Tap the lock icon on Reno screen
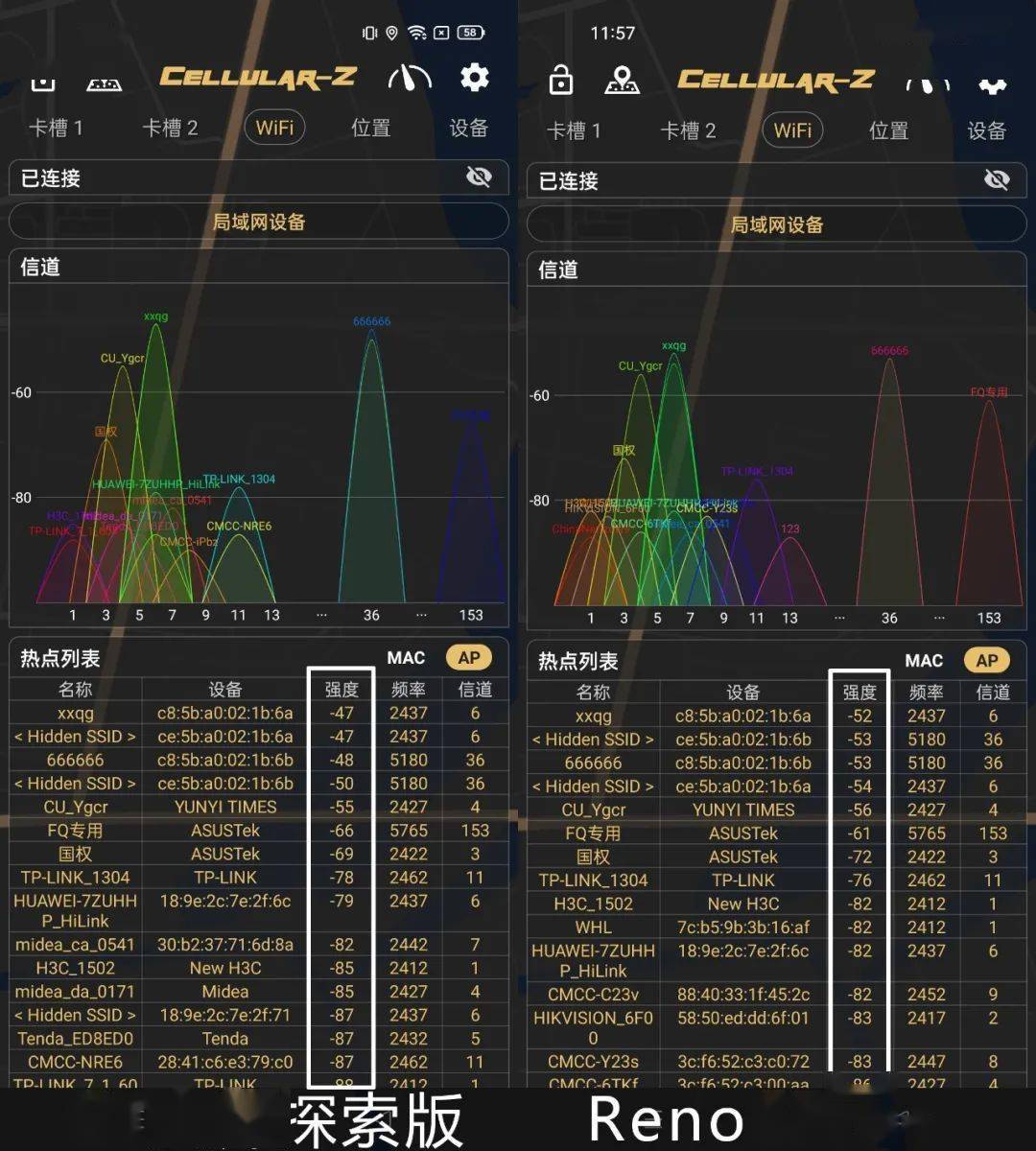Image resolution: width=1036 pixels, height=1151 pixels. 561,80
